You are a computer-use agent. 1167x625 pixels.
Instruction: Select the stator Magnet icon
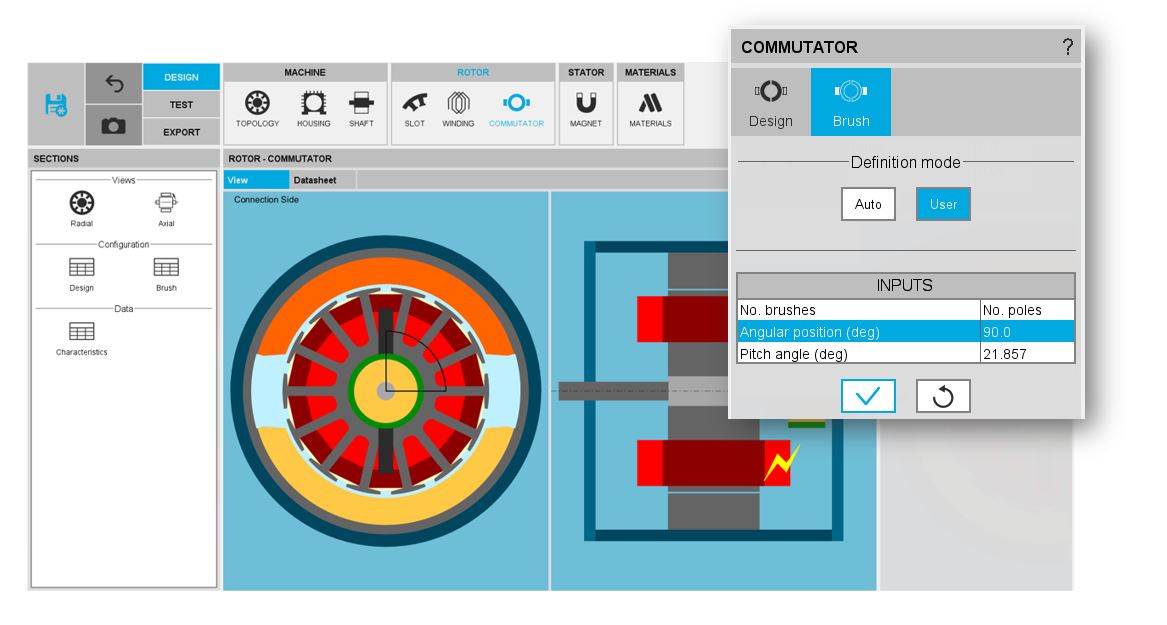pyautogui.click(x=586, y=108)
